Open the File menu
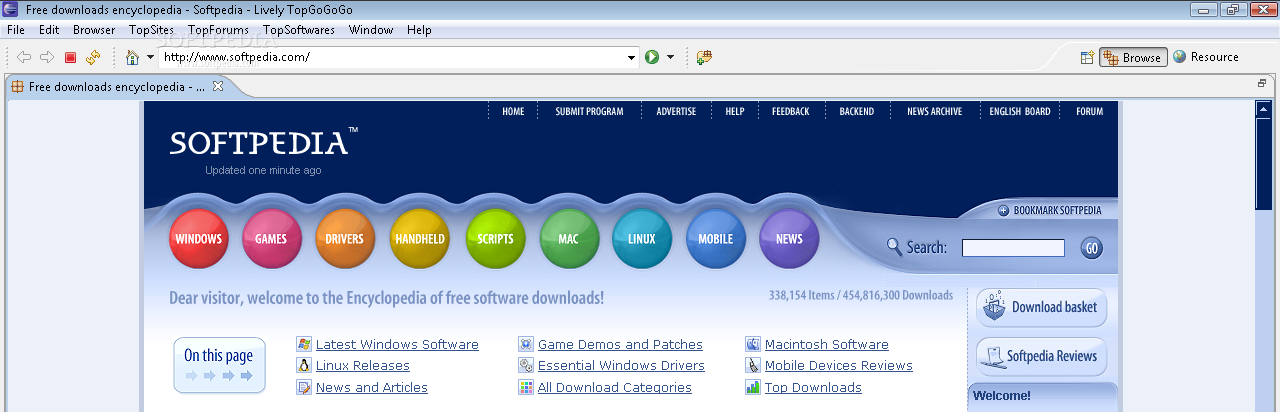The width and height of the screenshot is (1280, 412). (x=16, y=30)
